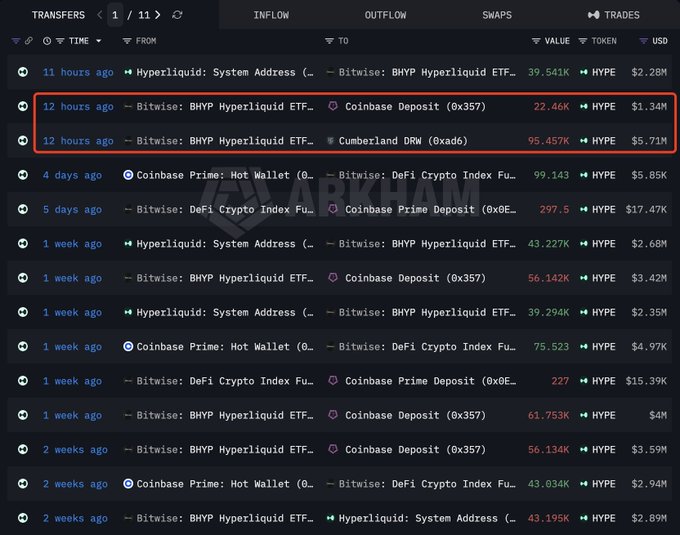Switch to the INFLOW tab

pos(271,15)
